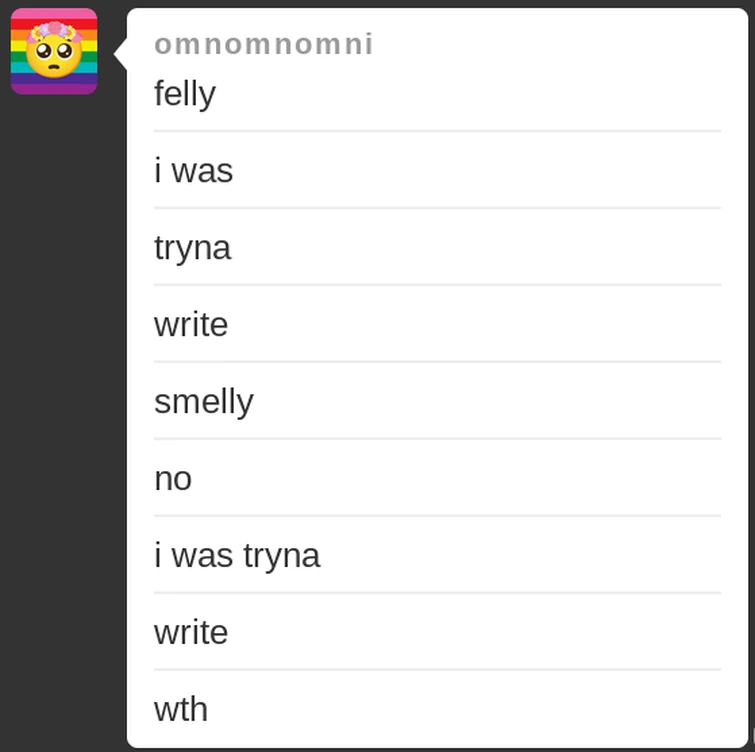The image size is (755, 752).
Task: Select the 'smelly' message
Action: coord(204,401)
